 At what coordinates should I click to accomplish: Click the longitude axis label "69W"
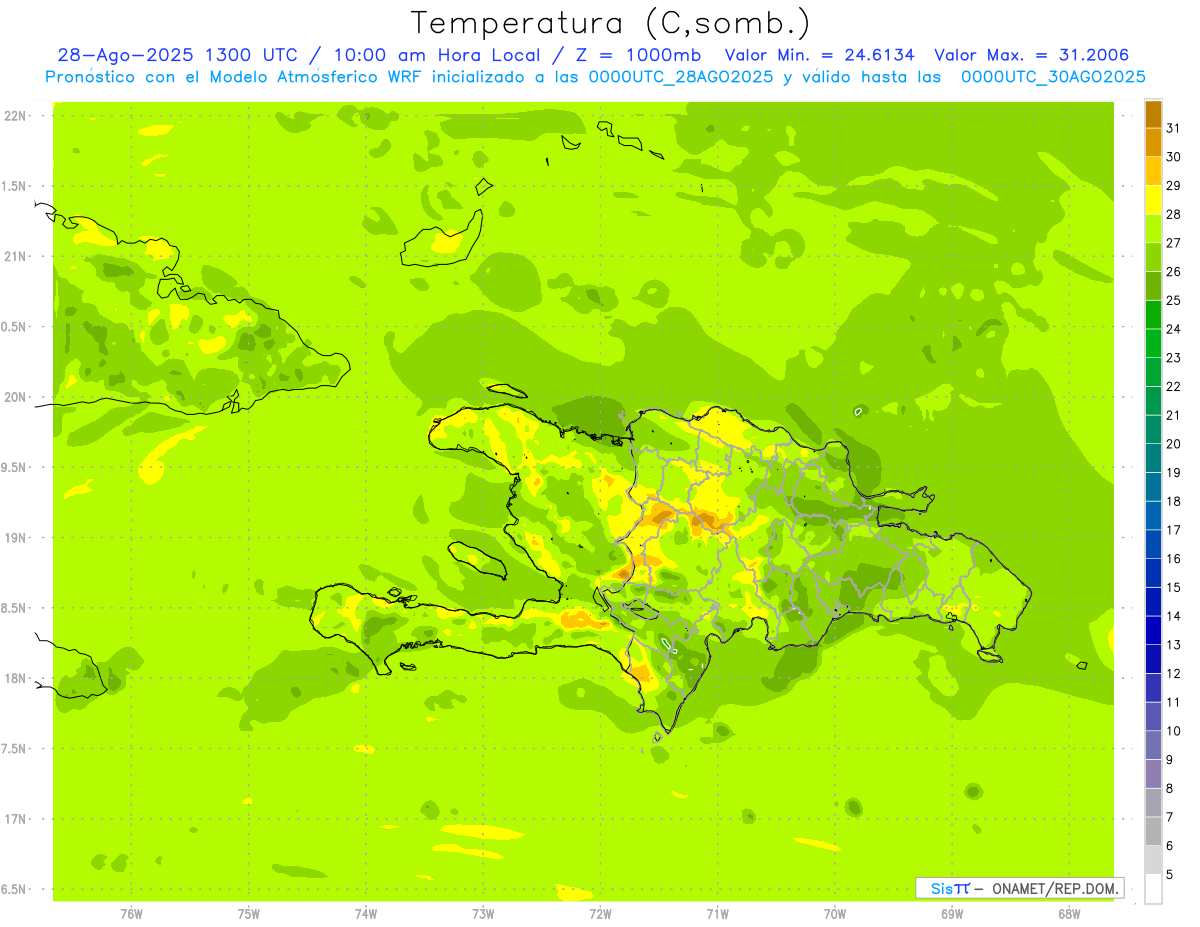tap(952, 914)
